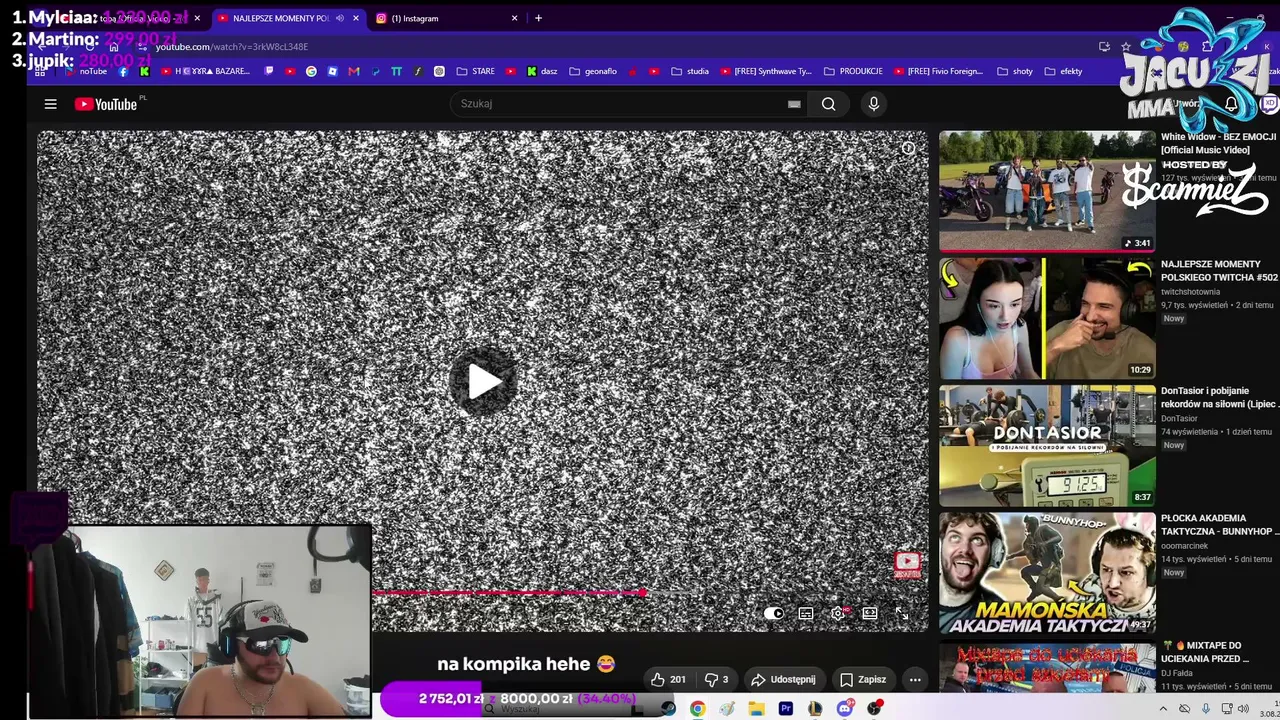Open a new browser tab

pos(538,18)
